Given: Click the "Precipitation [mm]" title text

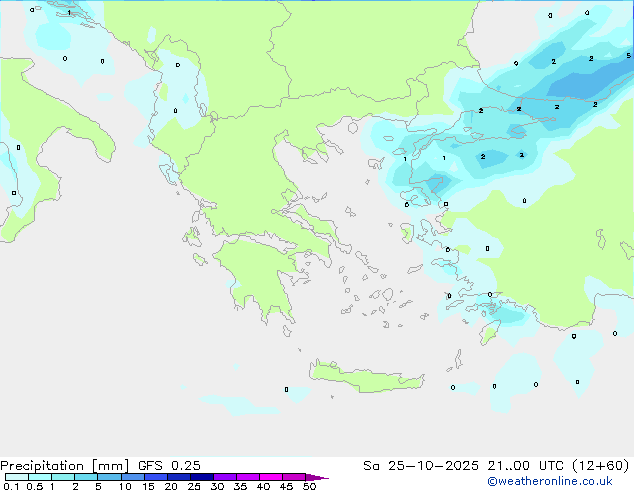Looking at the screenshot, I should coord(65,466).
